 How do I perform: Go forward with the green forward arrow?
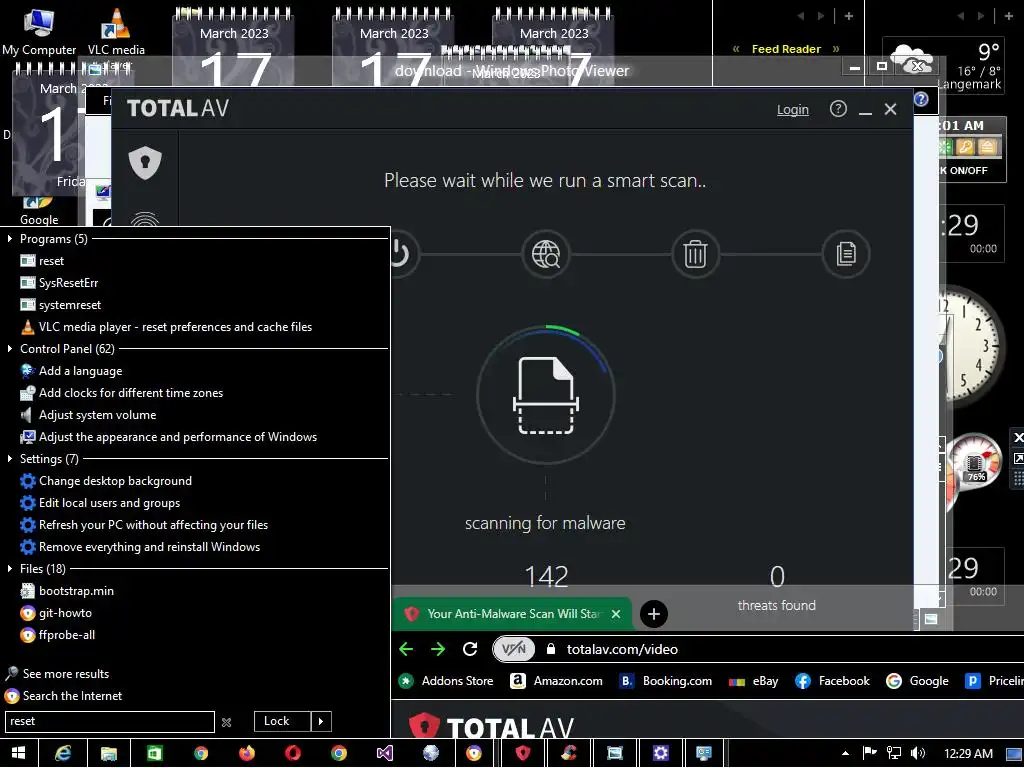click(438, 649)
